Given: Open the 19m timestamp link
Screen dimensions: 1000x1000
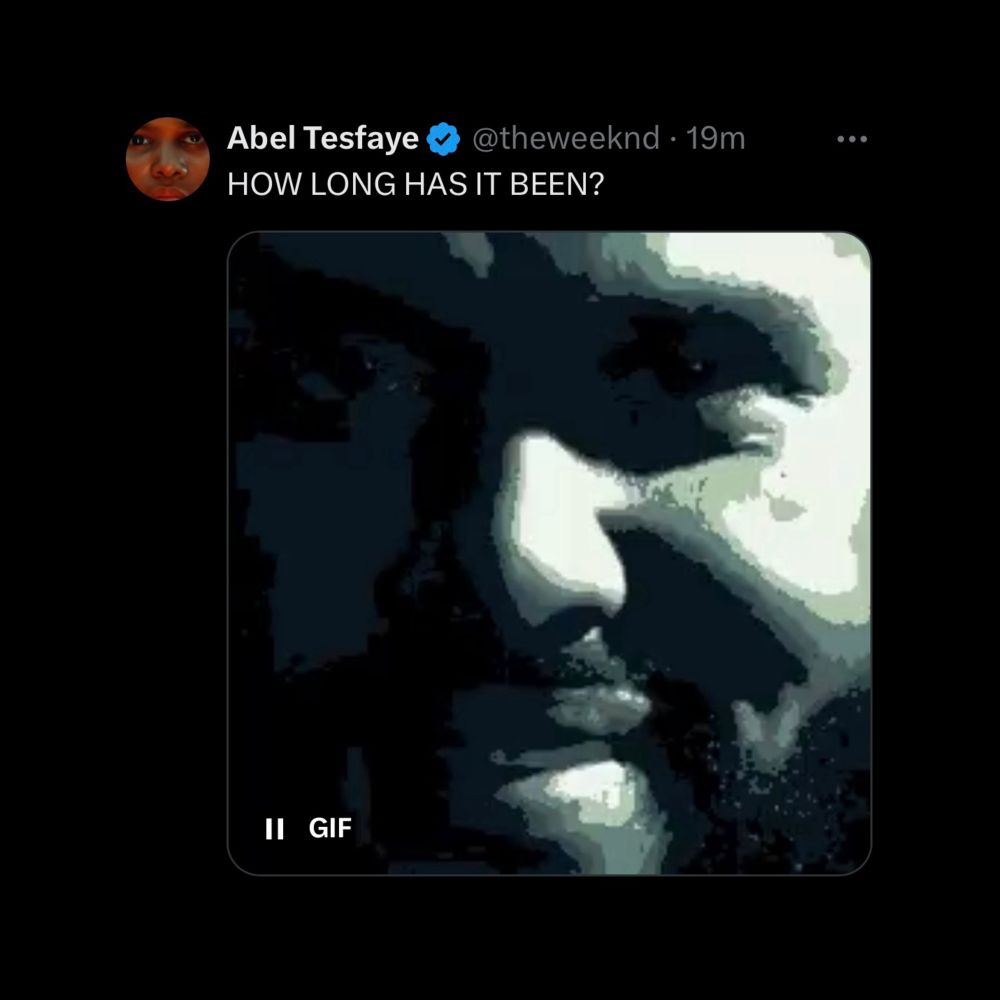Looking at the screenshot, I should click(715, 138).
